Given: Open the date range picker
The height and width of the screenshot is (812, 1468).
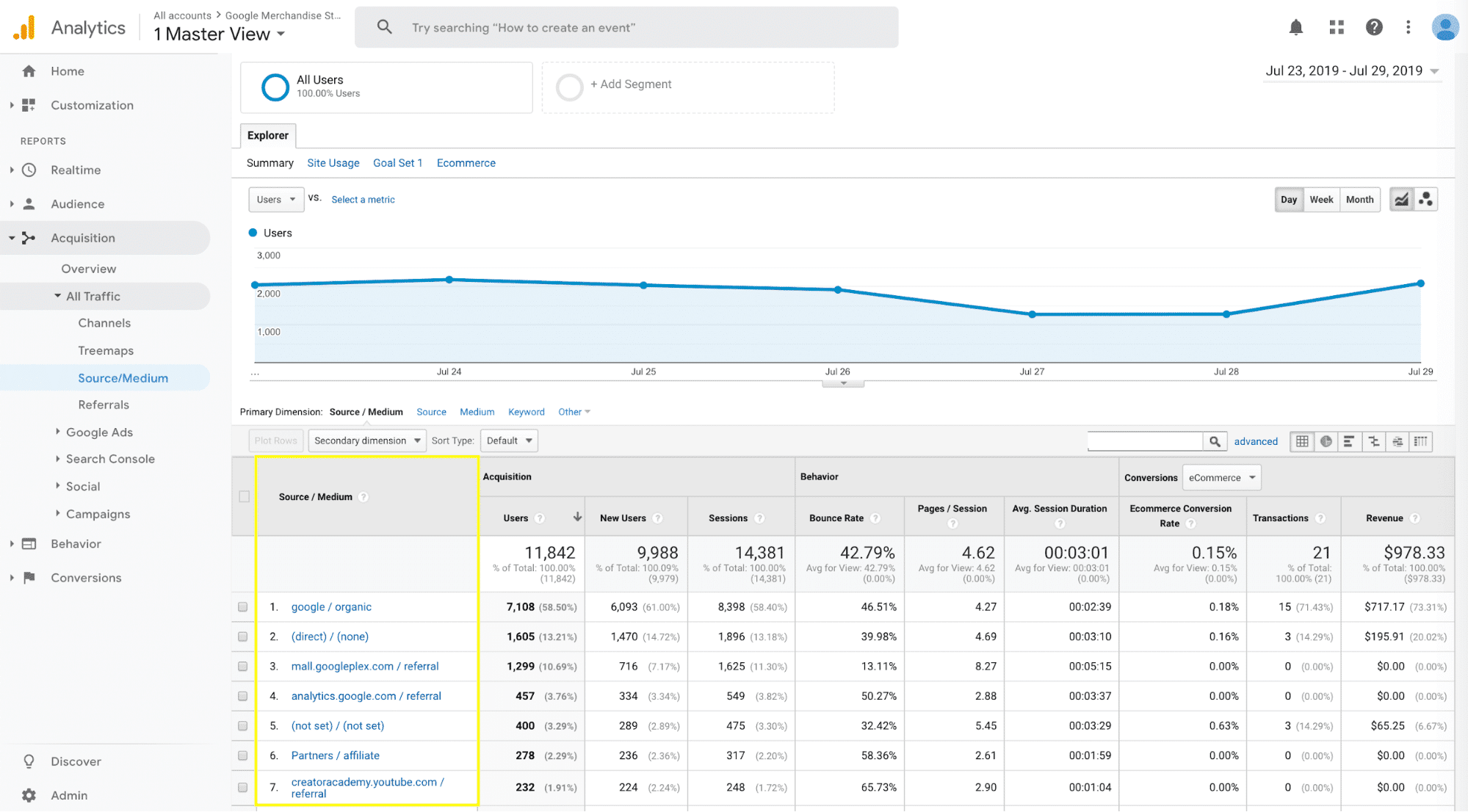Looking at the screenshot, I should pyautogui.click(x=1351, y=71).
